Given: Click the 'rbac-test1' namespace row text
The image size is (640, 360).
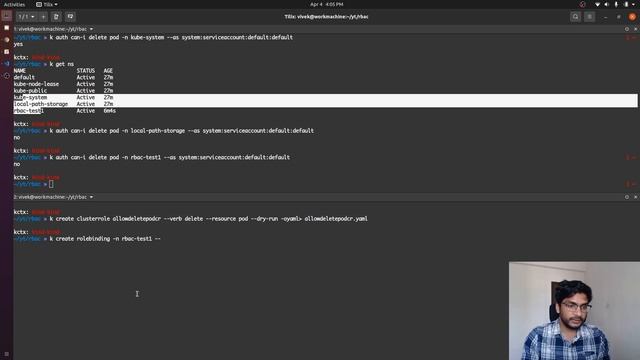Looking at the screenshot, I should 29,111.
